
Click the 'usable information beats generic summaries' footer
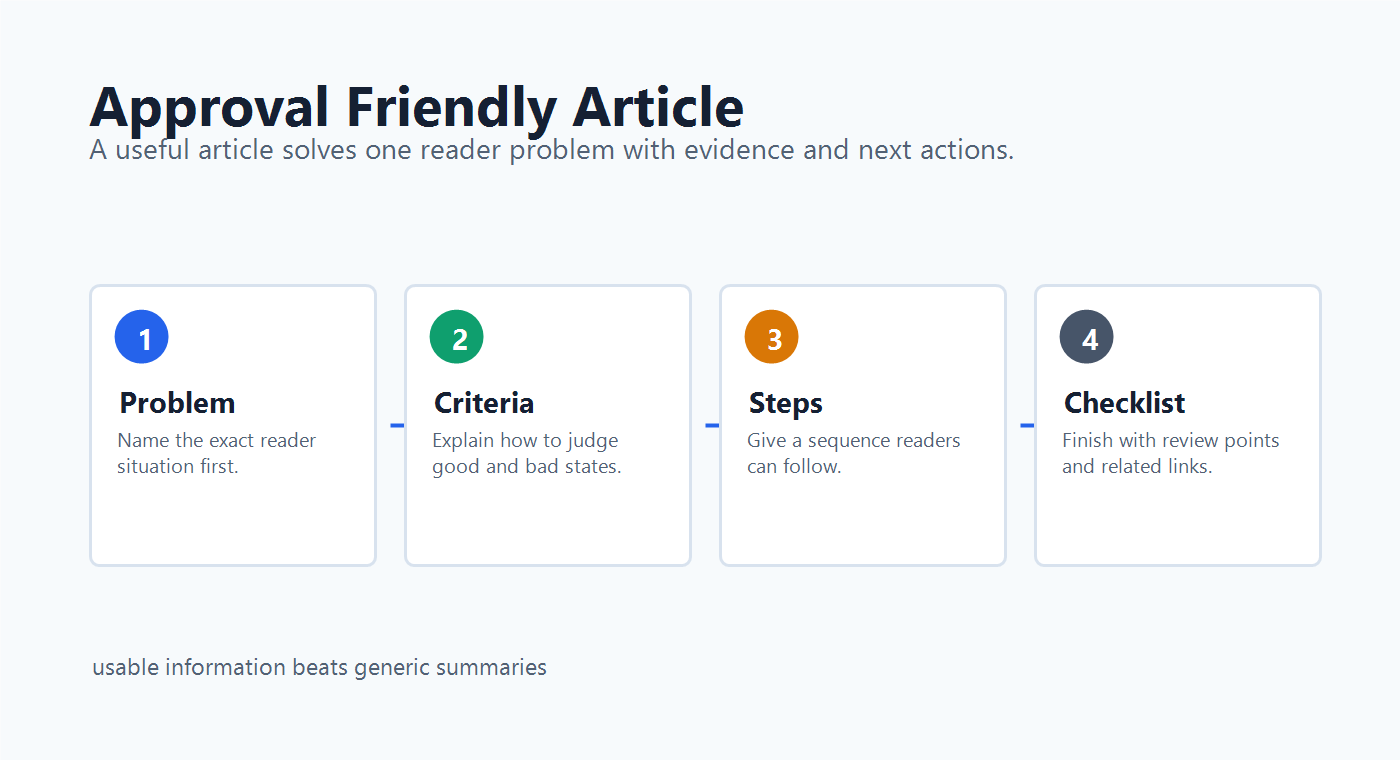(x=320, y=667)
